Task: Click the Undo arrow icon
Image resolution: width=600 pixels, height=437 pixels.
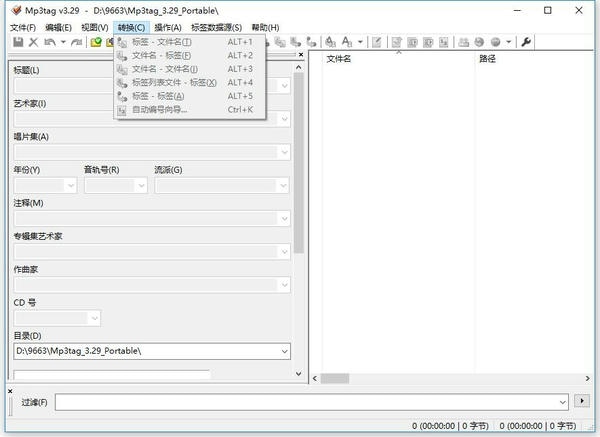Action: [x=50, y=42]
